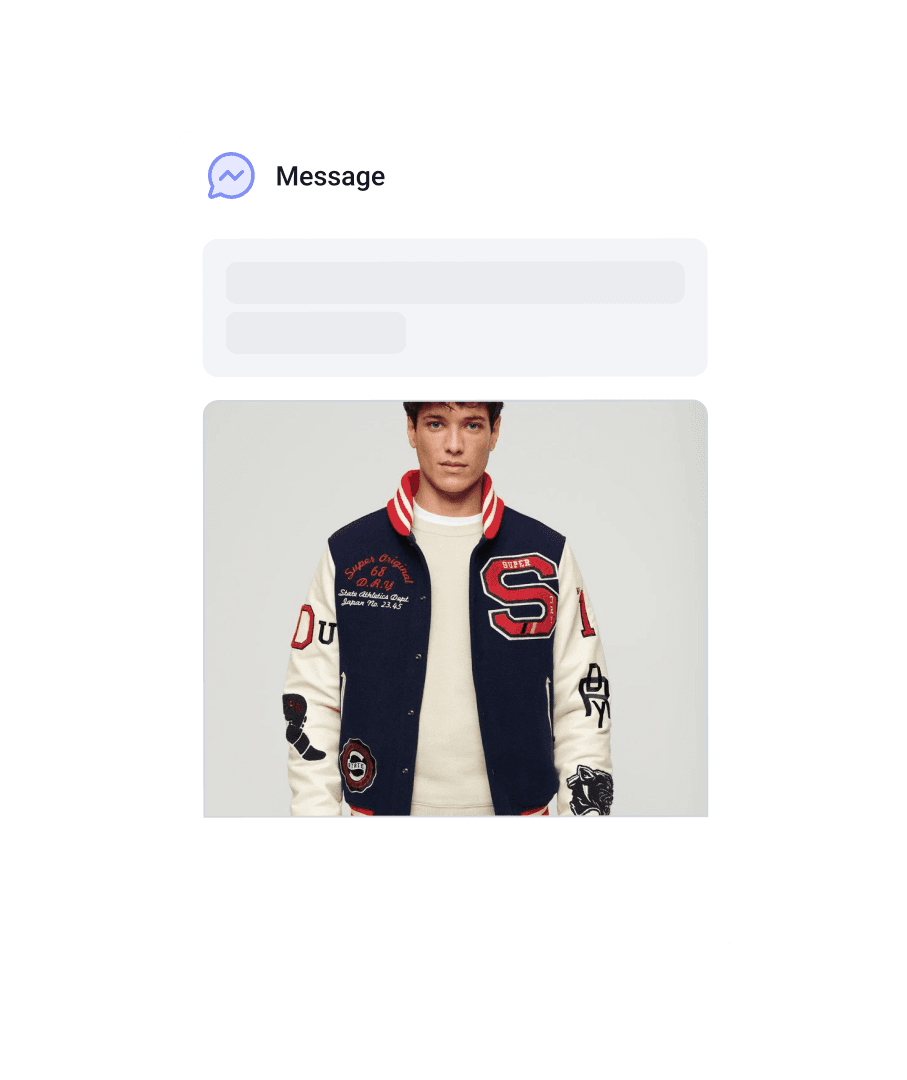Click the model's dark hair
The image size is (907, 1080).
(x=453, y=412)
